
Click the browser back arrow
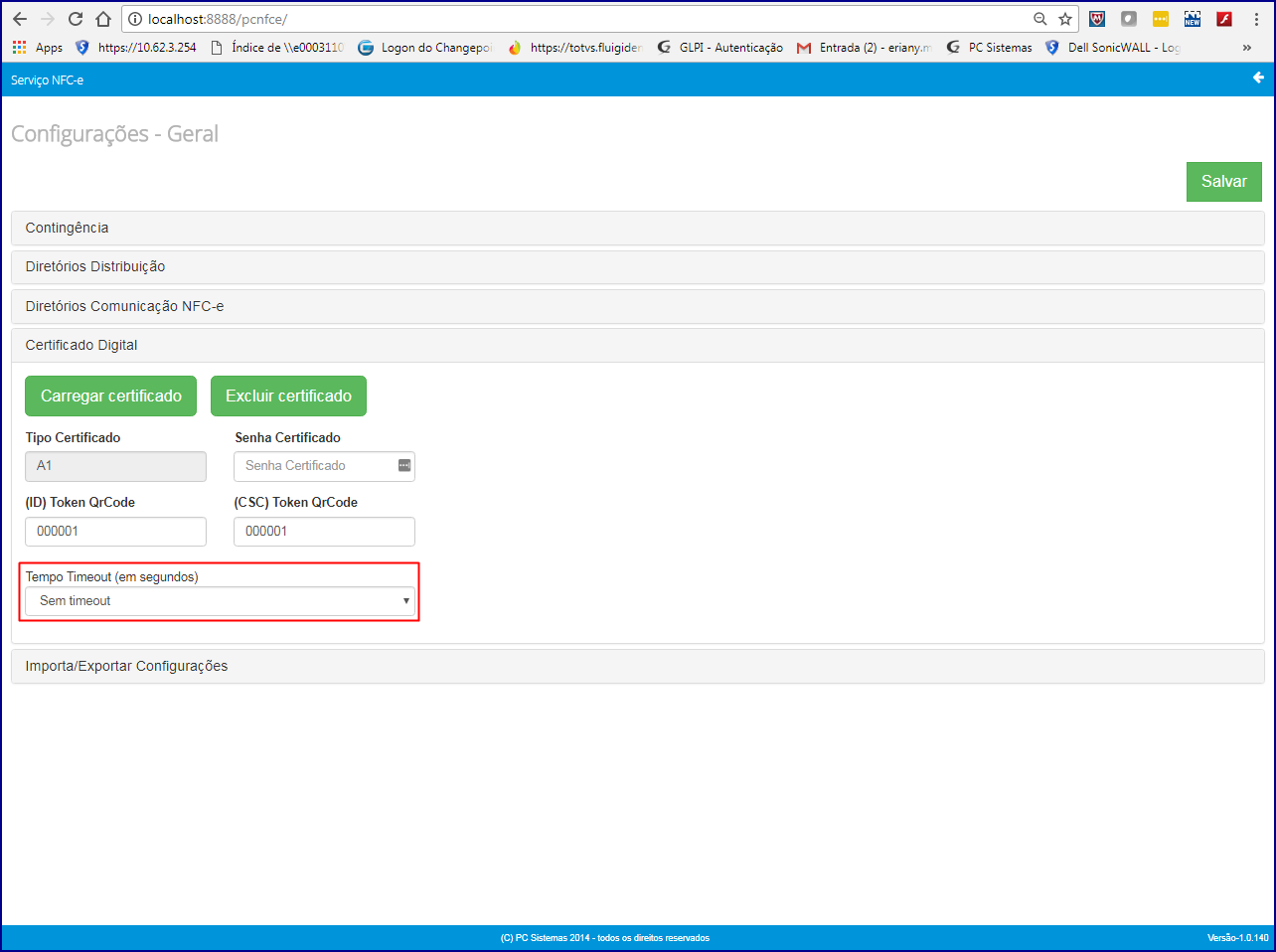(x=20, y=19)
